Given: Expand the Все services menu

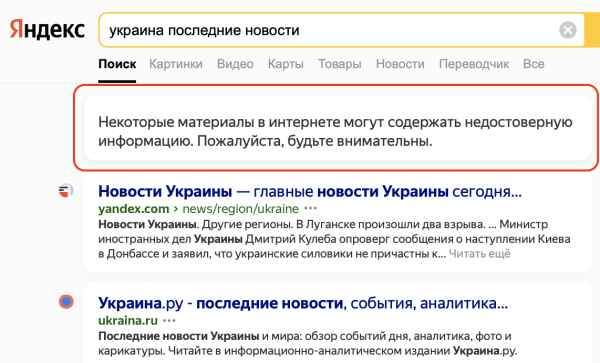Looking at the screenshot, I should point(533,64).
